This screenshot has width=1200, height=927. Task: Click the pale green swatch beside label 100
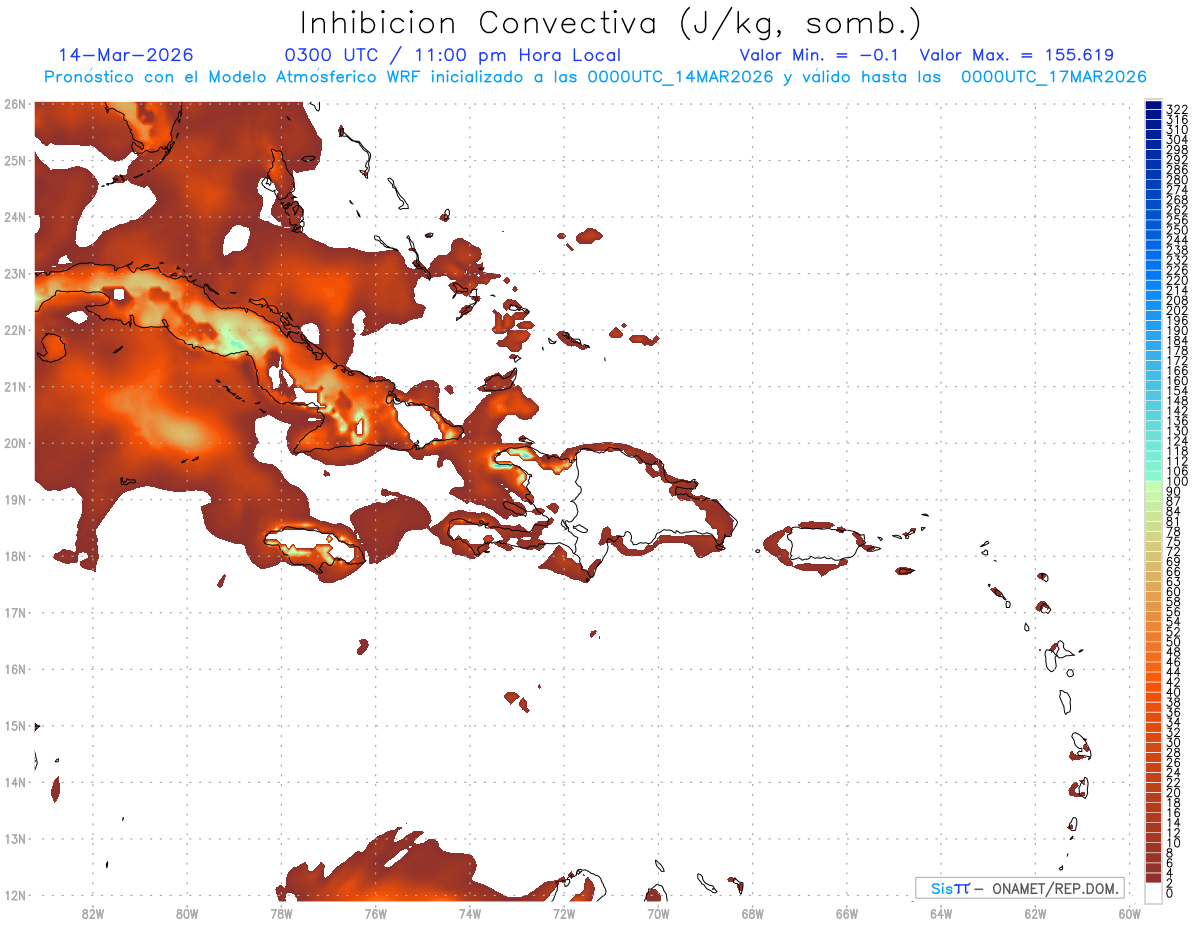(x=1153, y=484)
